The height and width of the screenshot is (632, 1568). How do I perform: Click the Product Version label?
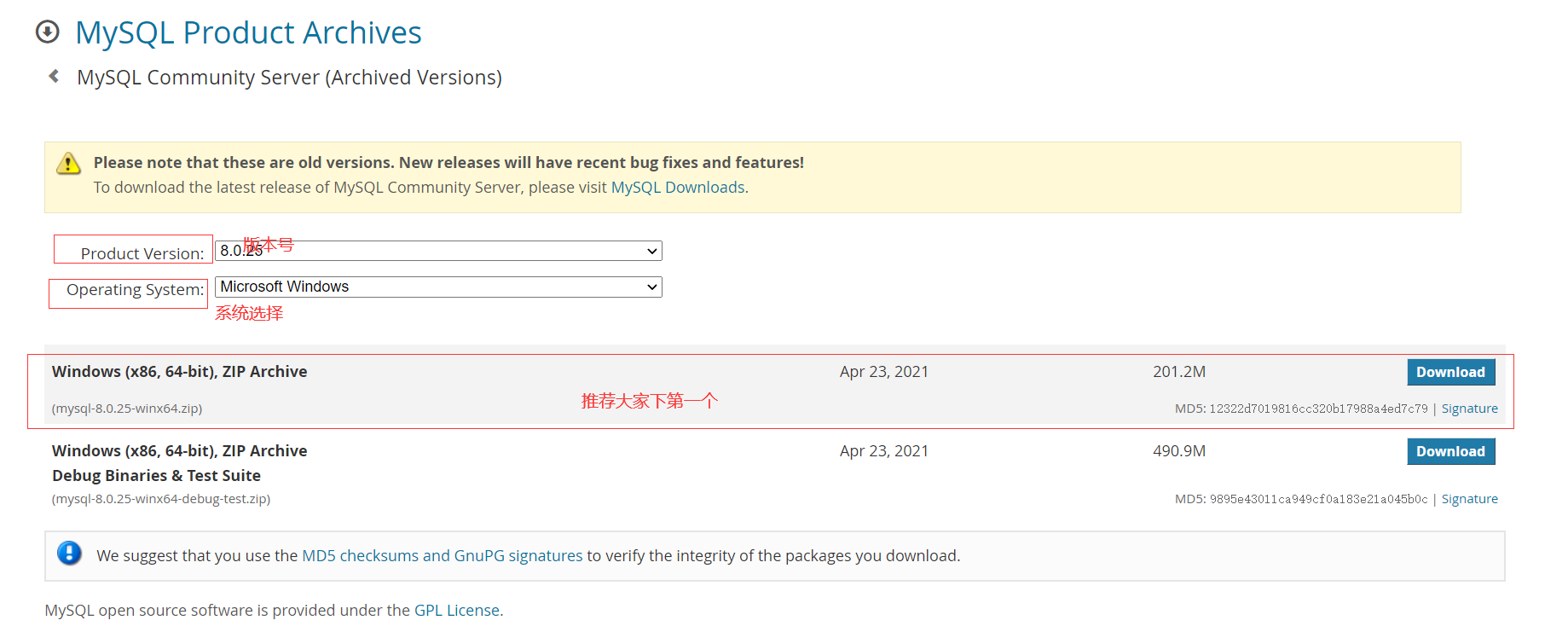tap(142, 253)
